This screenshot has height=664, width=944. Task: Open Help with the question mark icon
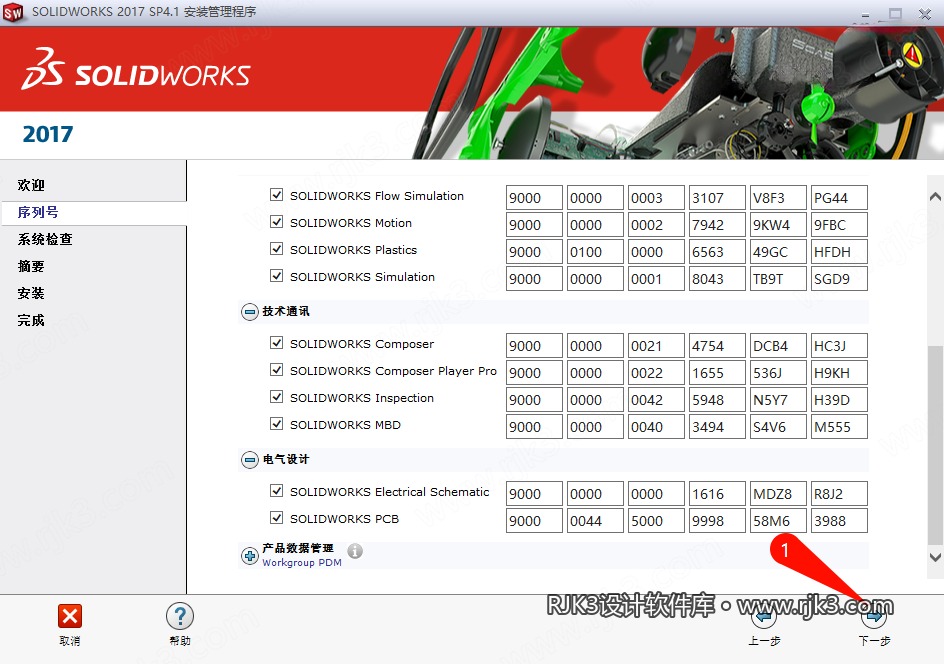coord(179,616)
